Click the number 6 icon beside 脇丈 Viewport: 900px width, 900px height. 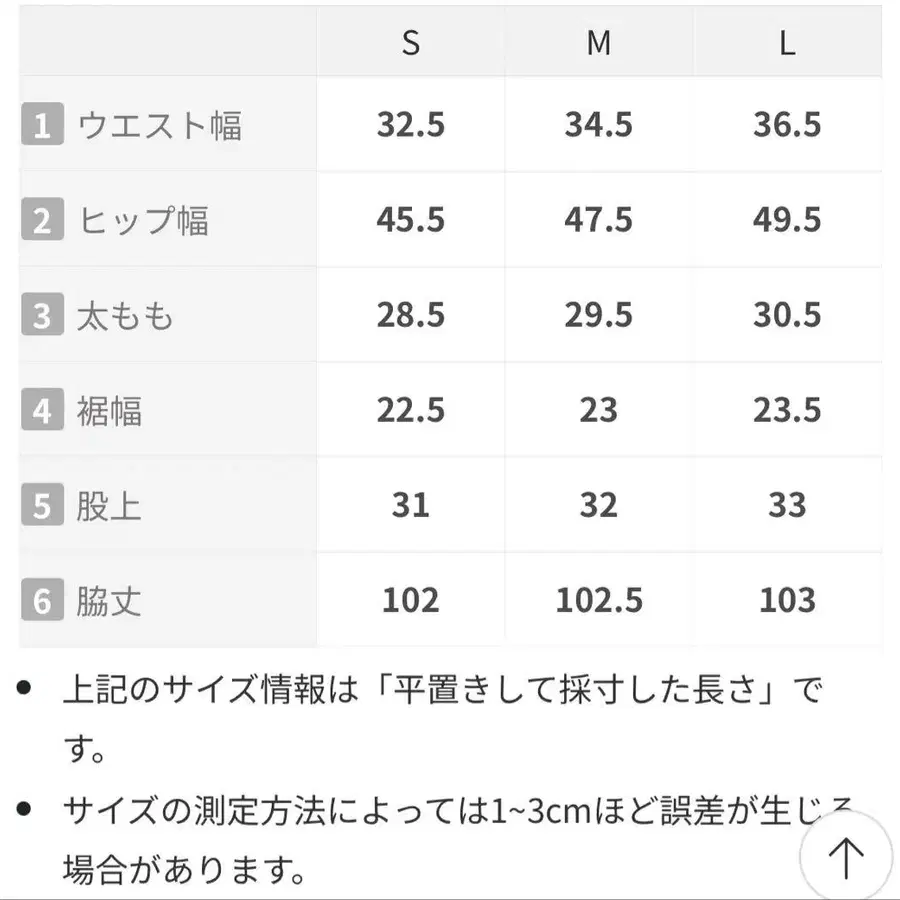tap(41, 600)
